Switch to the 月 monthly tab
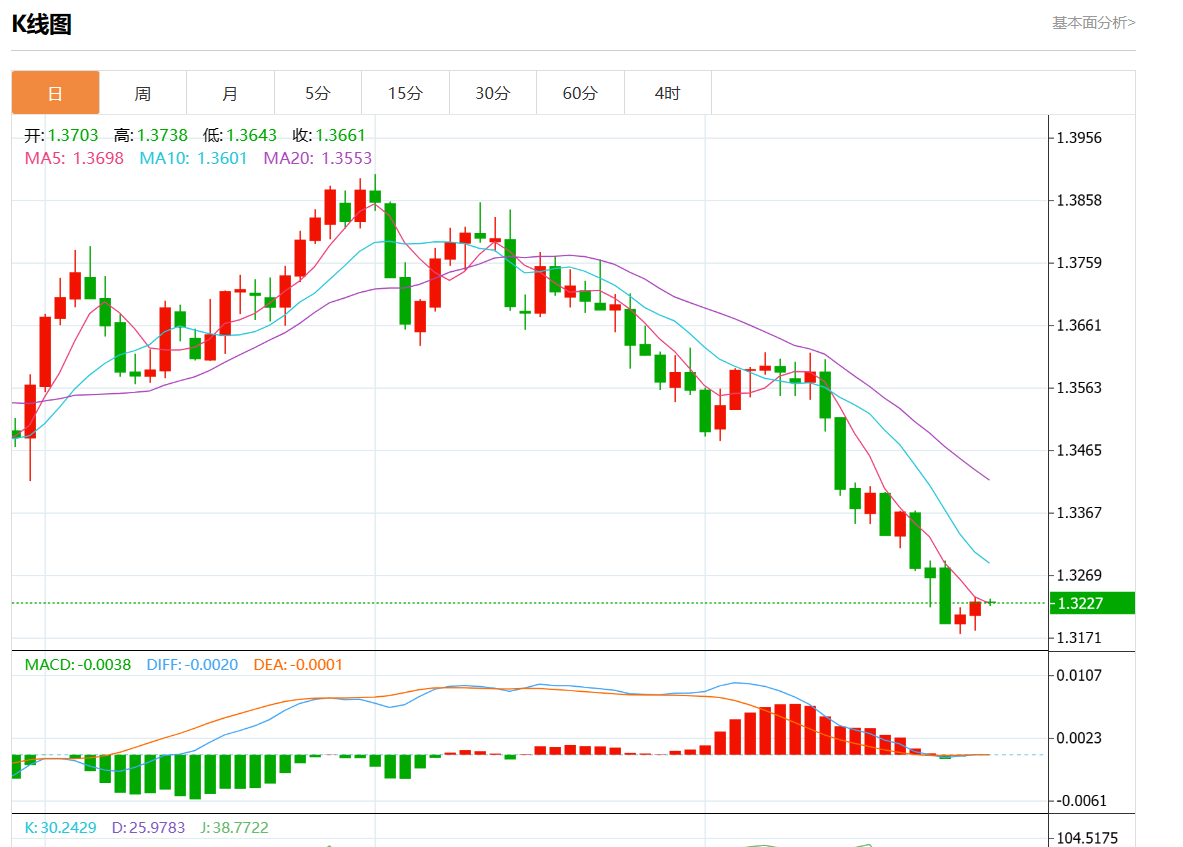Screen dimensions: 1183x847 click(230, 93)
